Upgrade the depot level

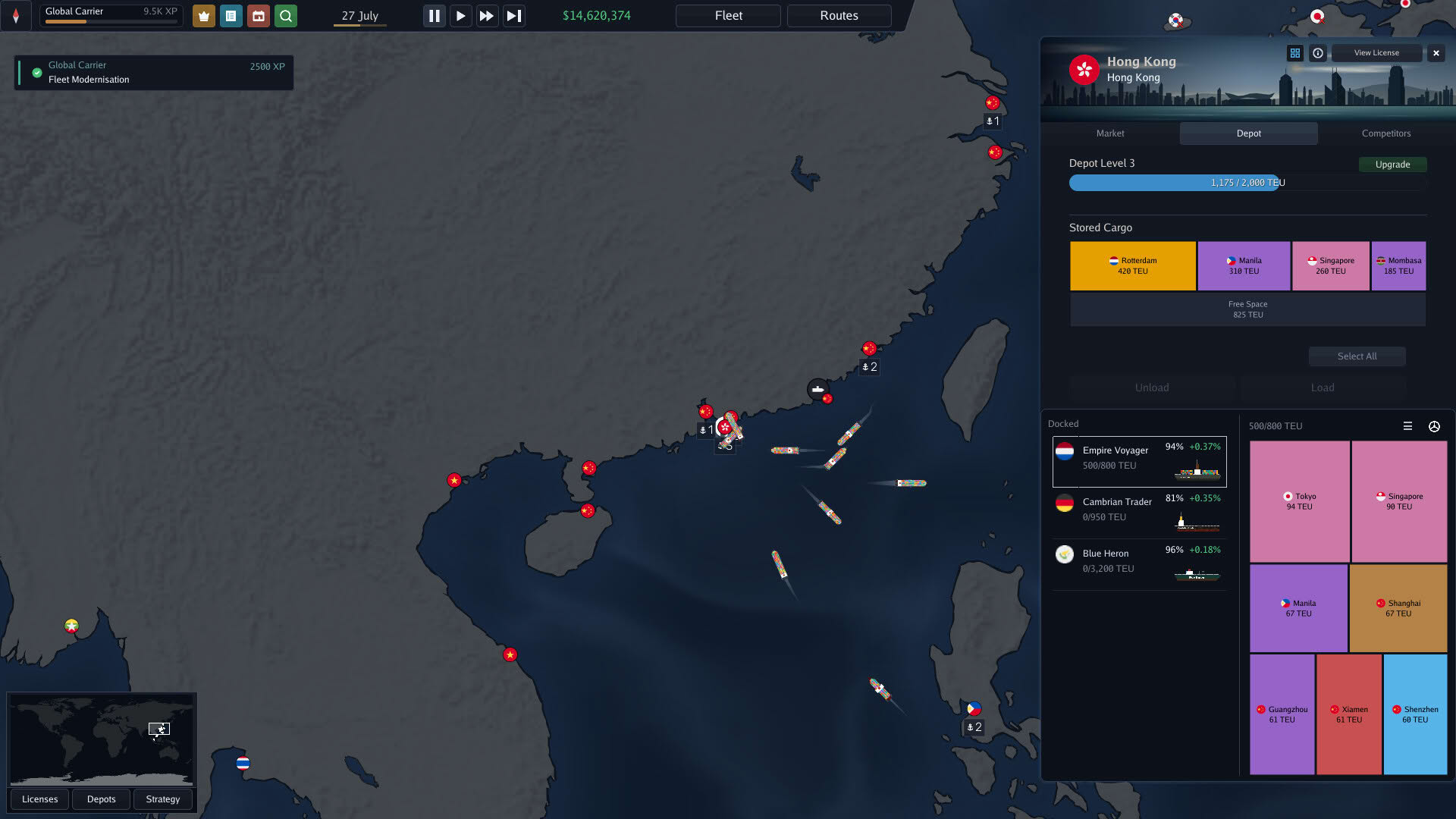(x=1392, y=165)
